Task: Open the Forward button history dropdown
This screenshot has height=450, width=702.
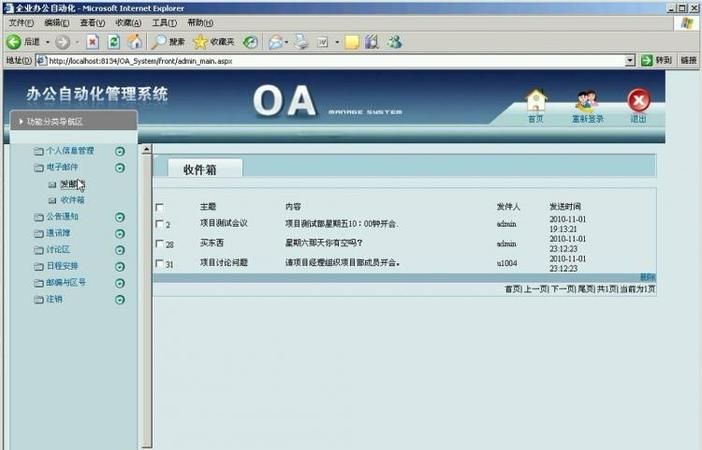Action: click(77, 42)
